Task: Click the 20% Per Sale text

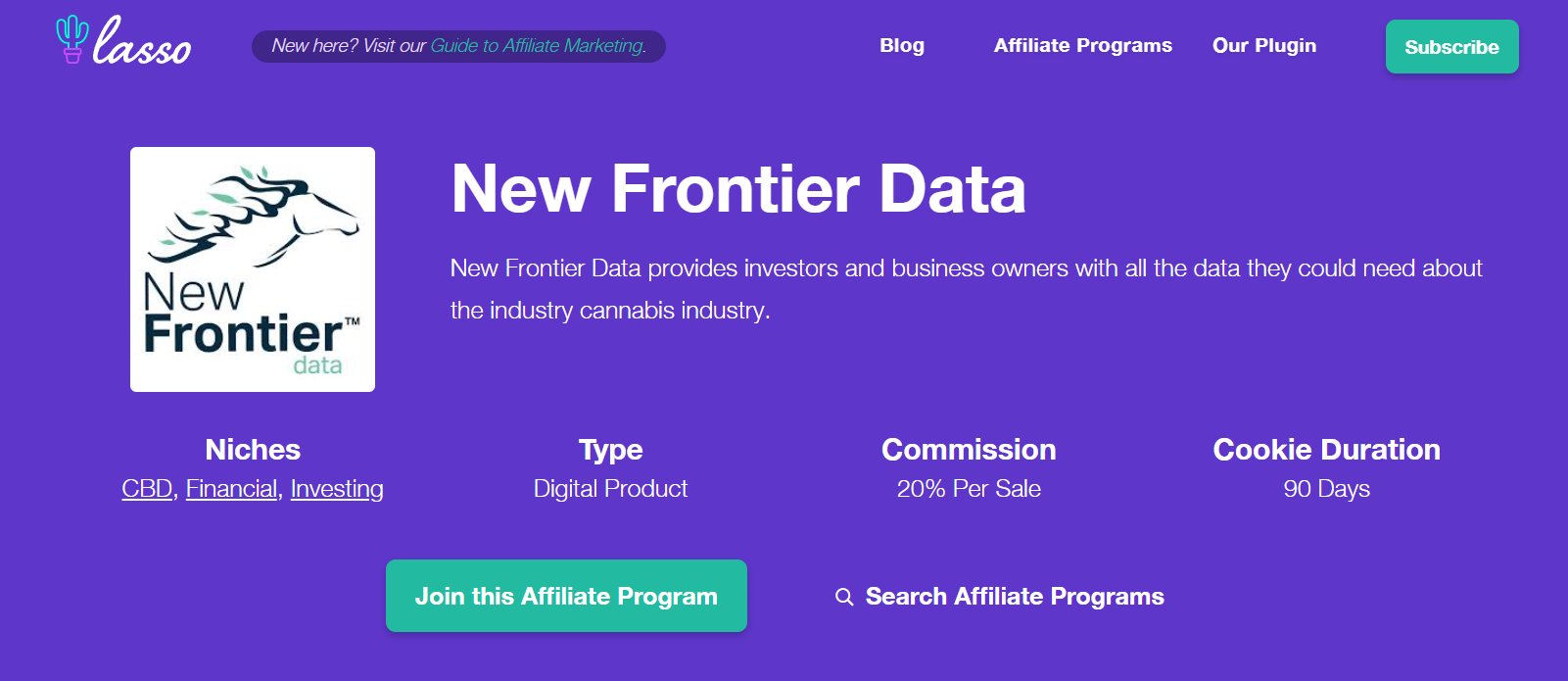Action: point(969,489)
